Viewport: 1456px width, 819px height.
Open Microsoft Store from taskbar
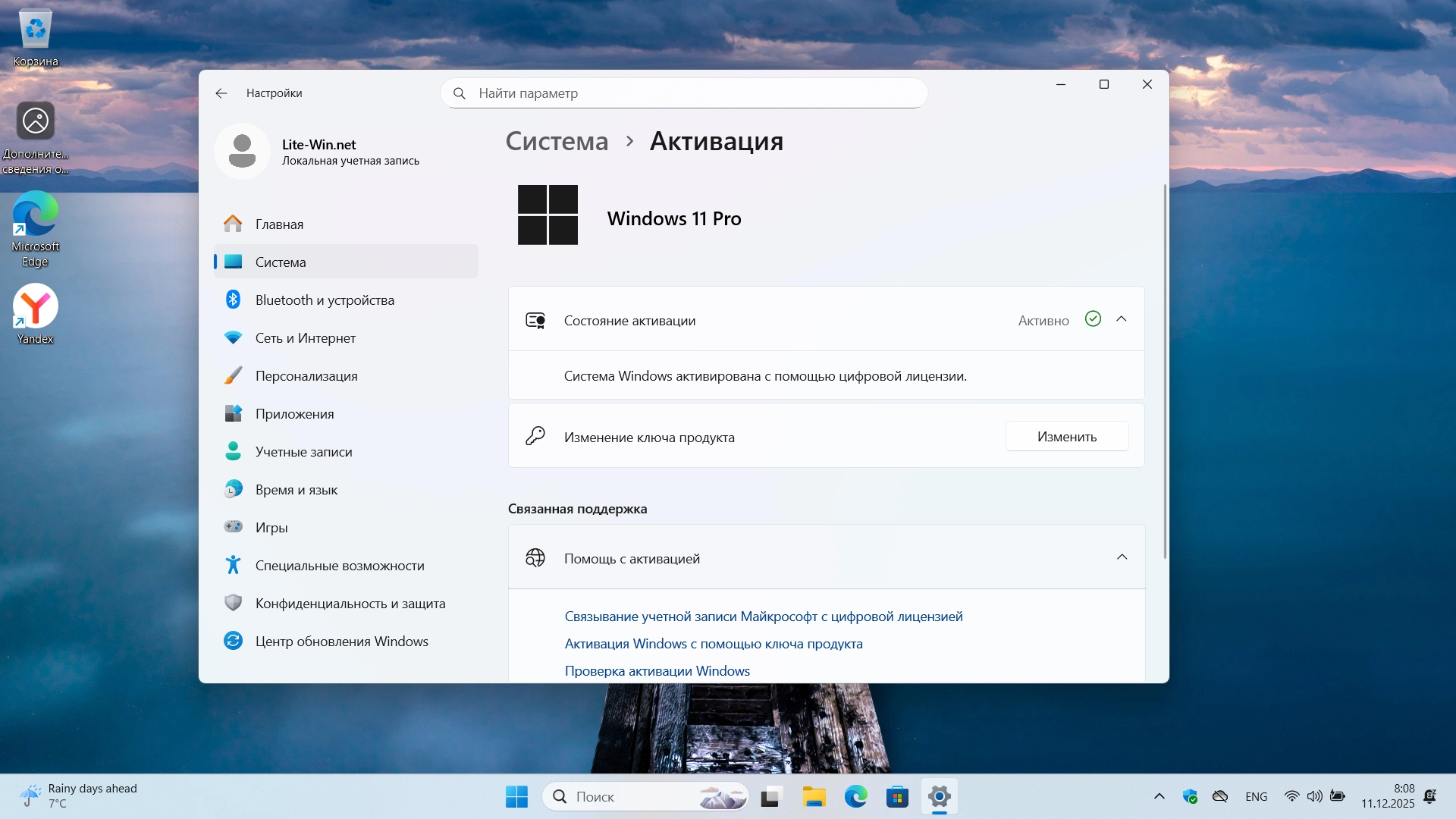point(897,797)
